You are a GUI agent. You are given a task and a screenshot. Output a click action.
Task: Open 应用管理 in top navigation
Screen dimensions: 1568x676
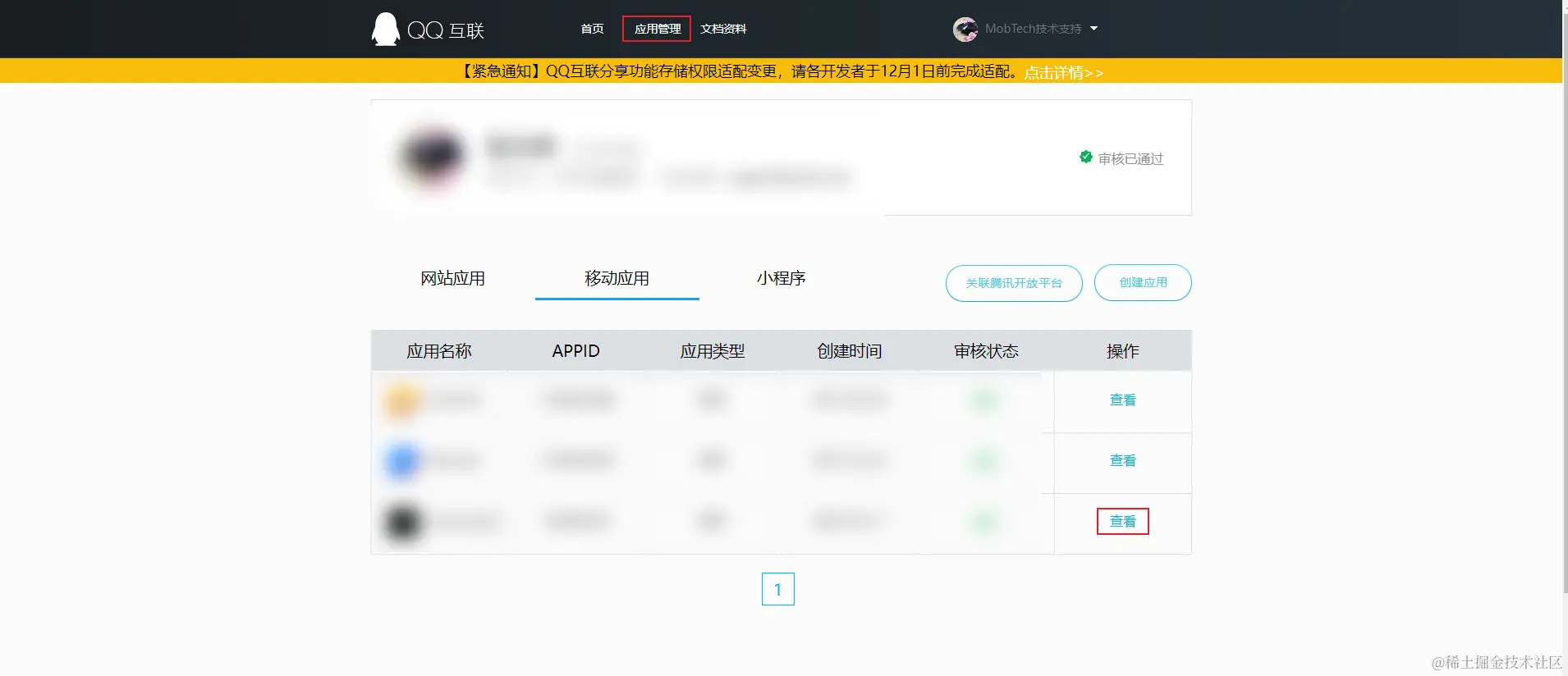657,29
